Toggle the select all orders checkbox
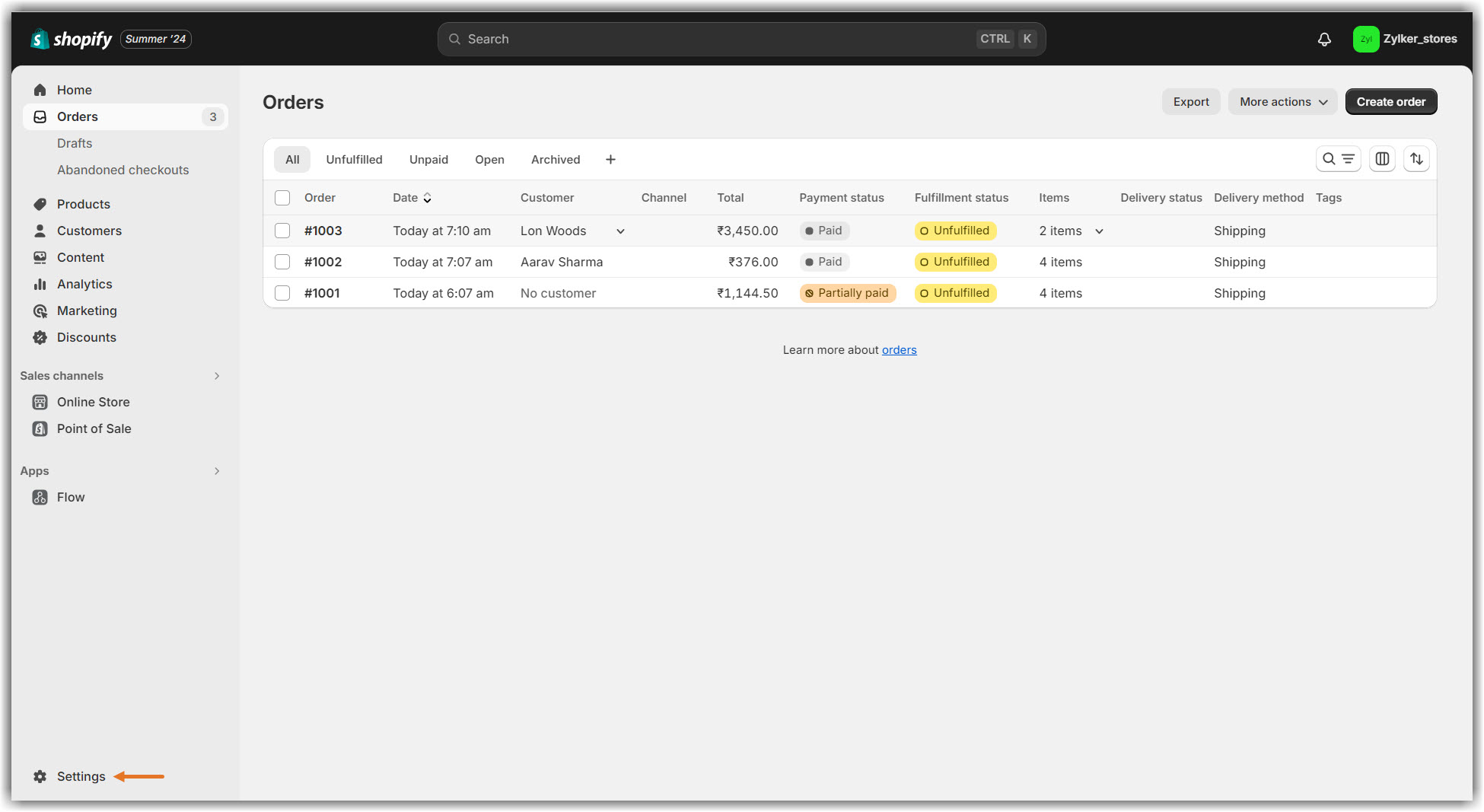Viewport: 1484px width, 812px height. 282,198
